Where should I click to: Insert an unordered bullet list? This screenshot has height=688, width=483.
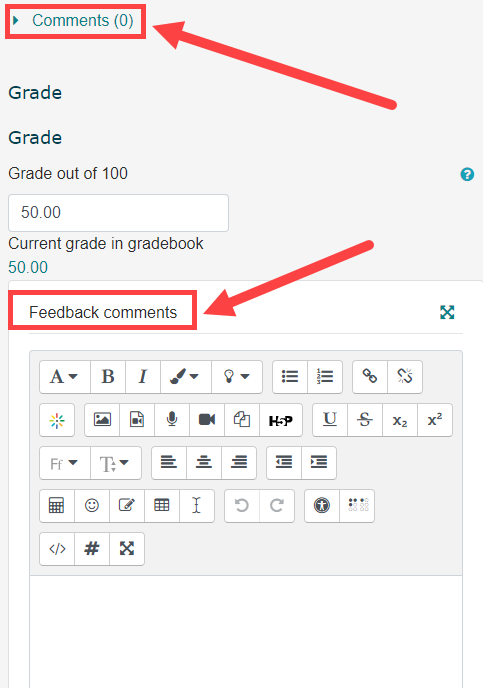coord(290,377)
